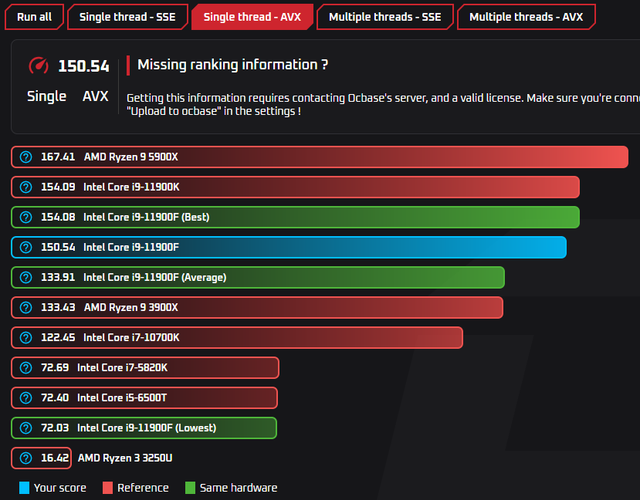Select the AMD Ryzen 9 3900X text
Image resolution: width=640 pixels, height=500 pixels.
click(x=131, y=307)
